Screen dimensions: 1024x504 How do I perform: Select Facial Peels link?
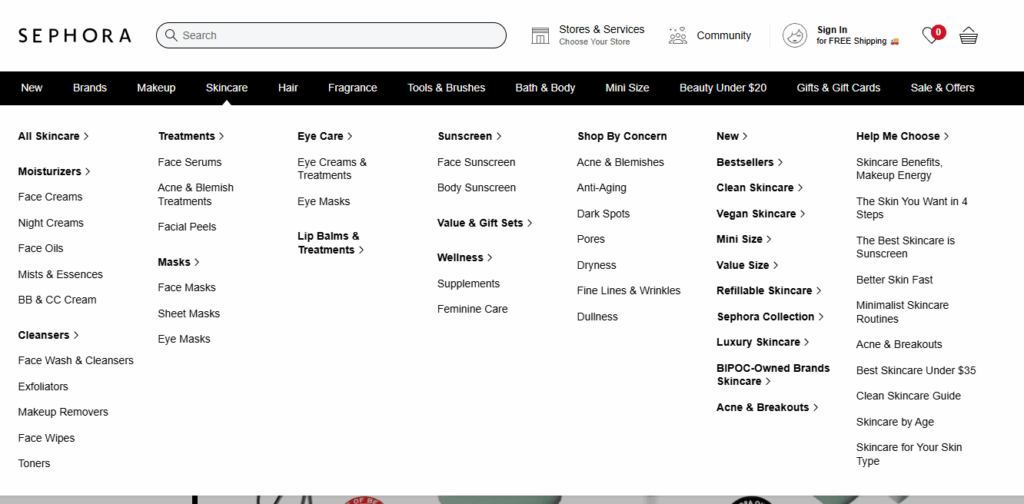tap(187, 227)
